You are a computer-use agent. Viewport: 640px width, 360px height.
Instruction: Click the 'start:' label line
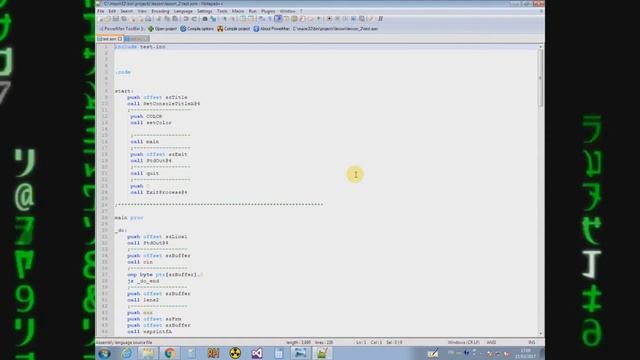tap(124, 91)
